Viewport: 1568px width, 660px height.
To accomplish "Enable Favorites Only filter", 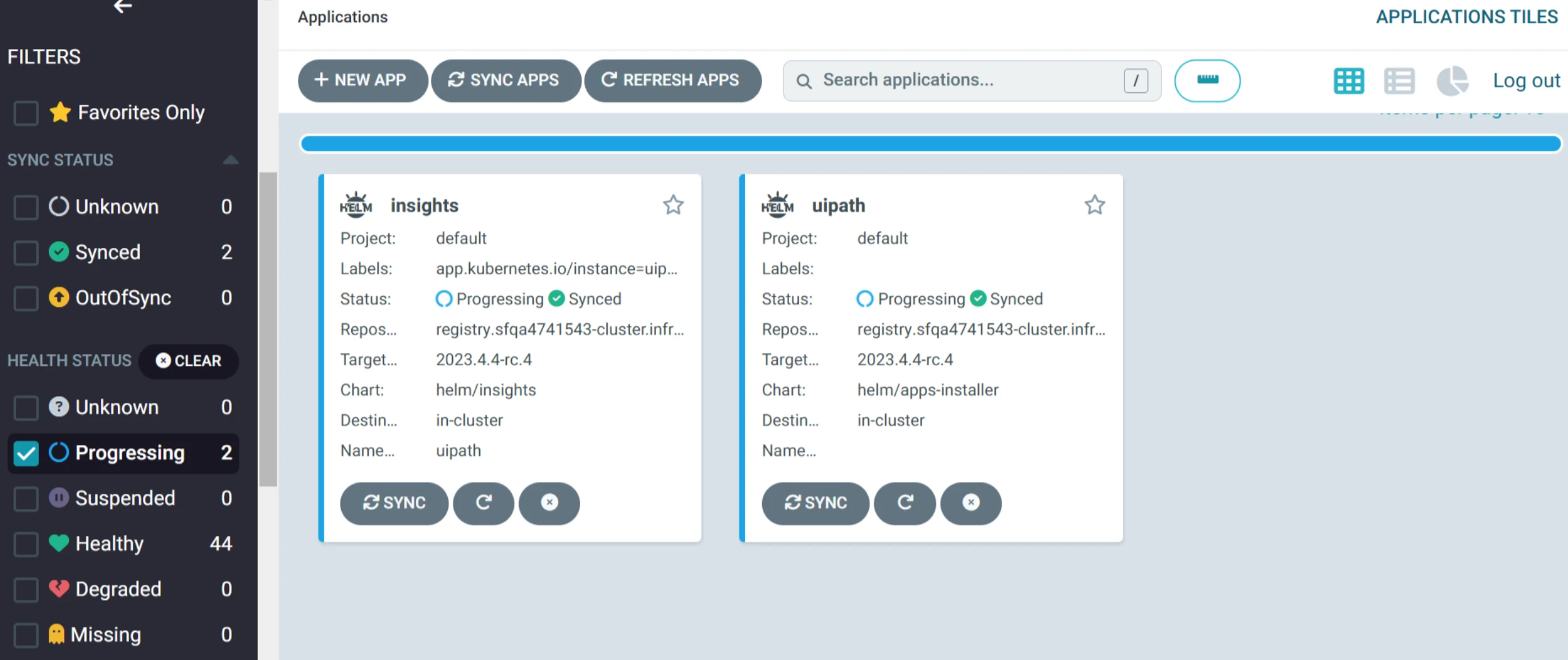I will click(x=26, y=113).
